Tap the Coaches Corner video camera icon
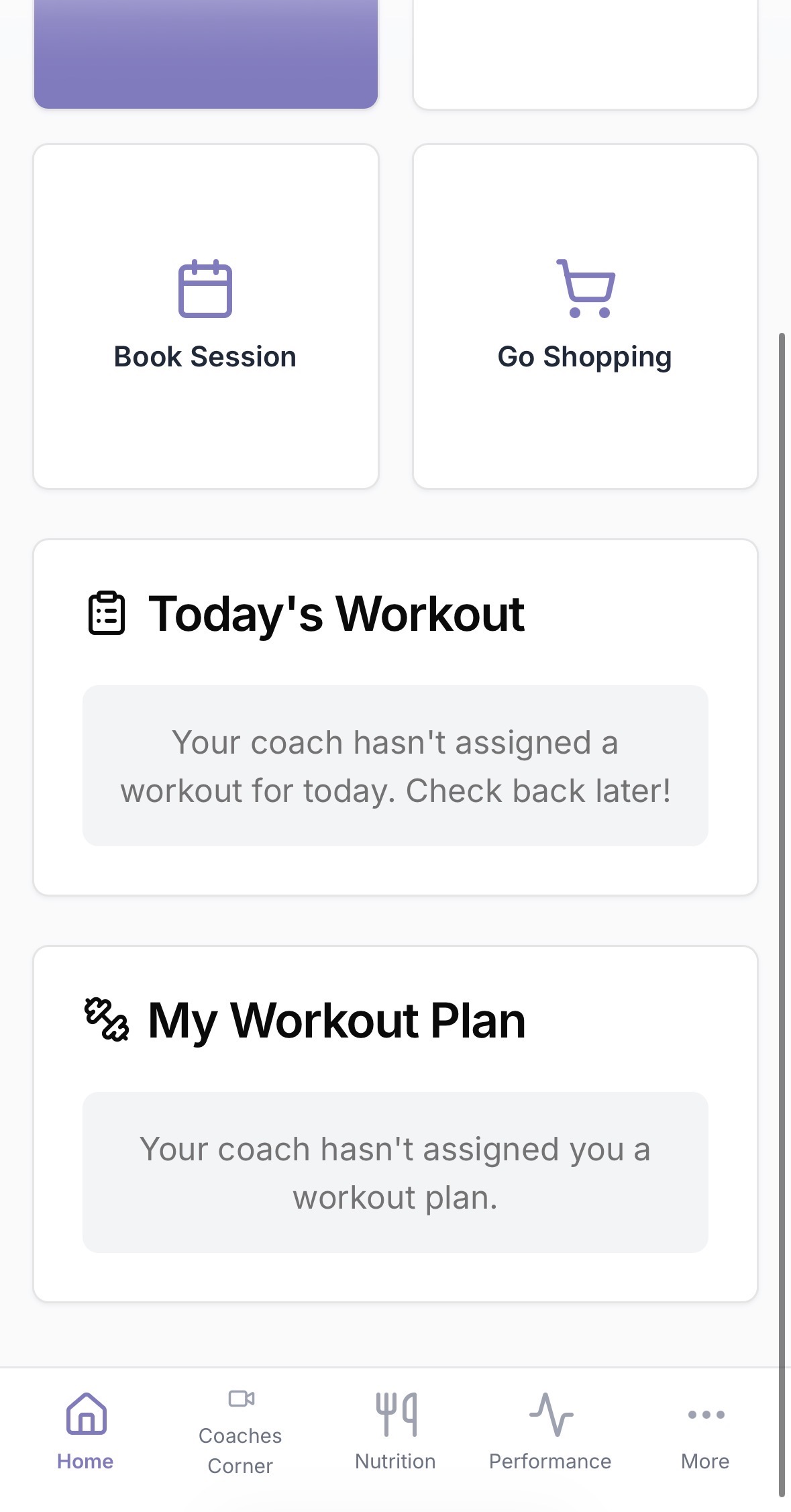 click(241, 1399)
